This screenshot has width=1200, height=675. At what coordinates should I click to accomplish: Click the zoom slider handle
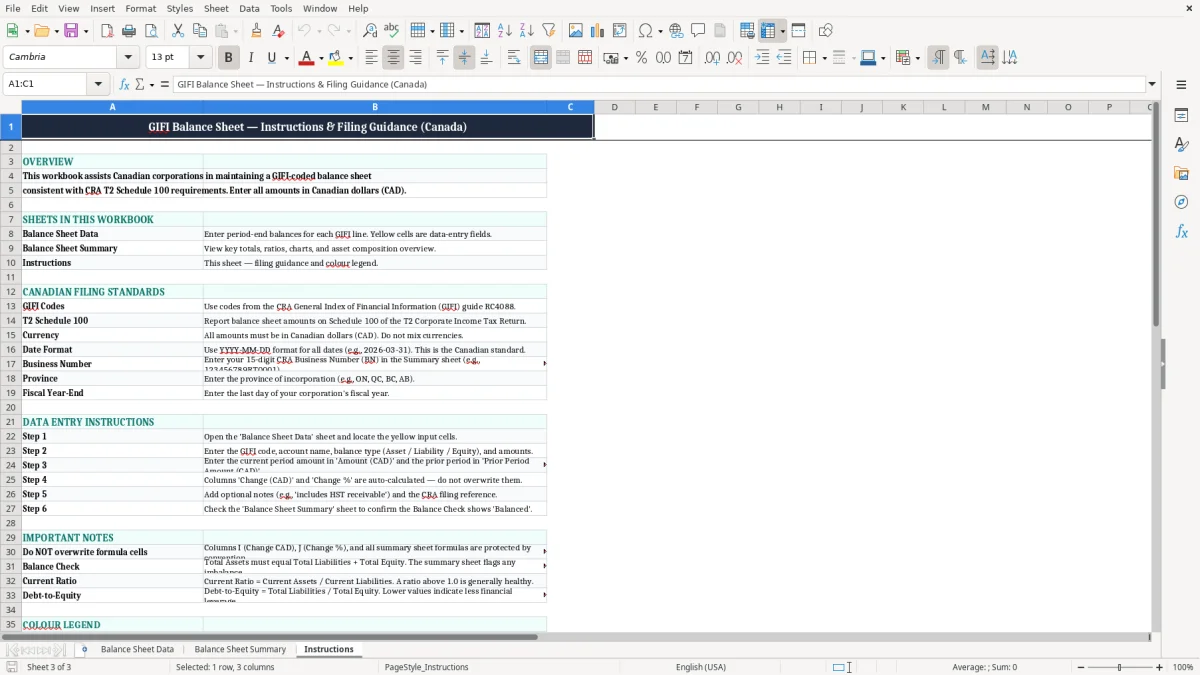coord(1119,667)
